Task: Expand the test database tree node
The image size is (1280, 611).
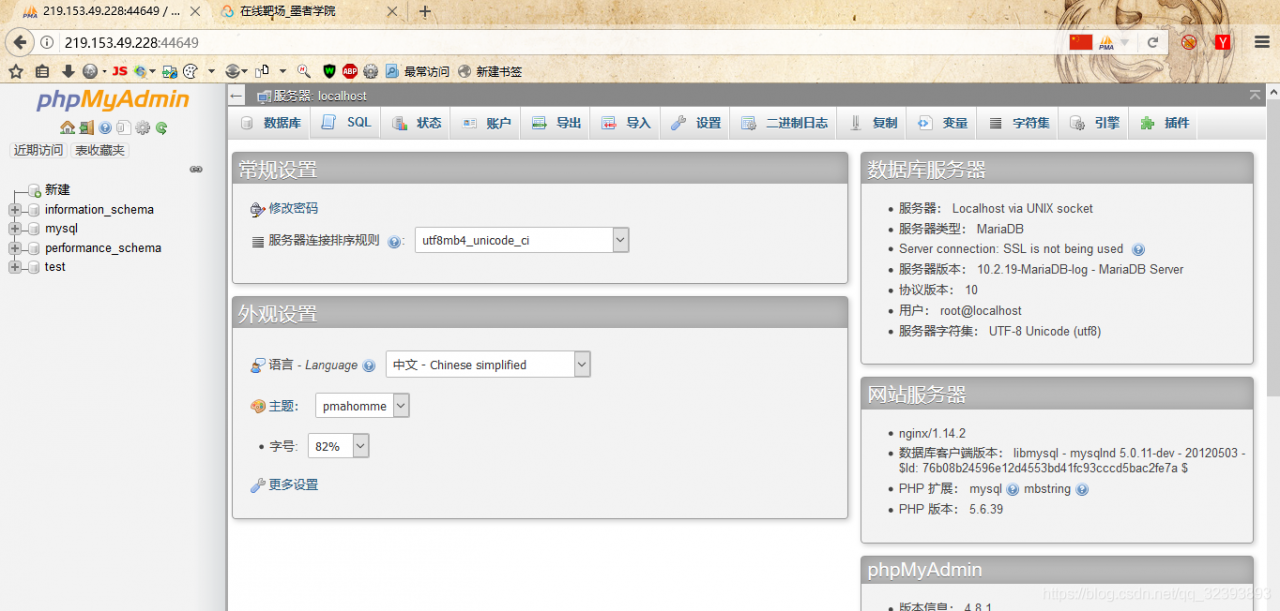Action: [14, 267]
